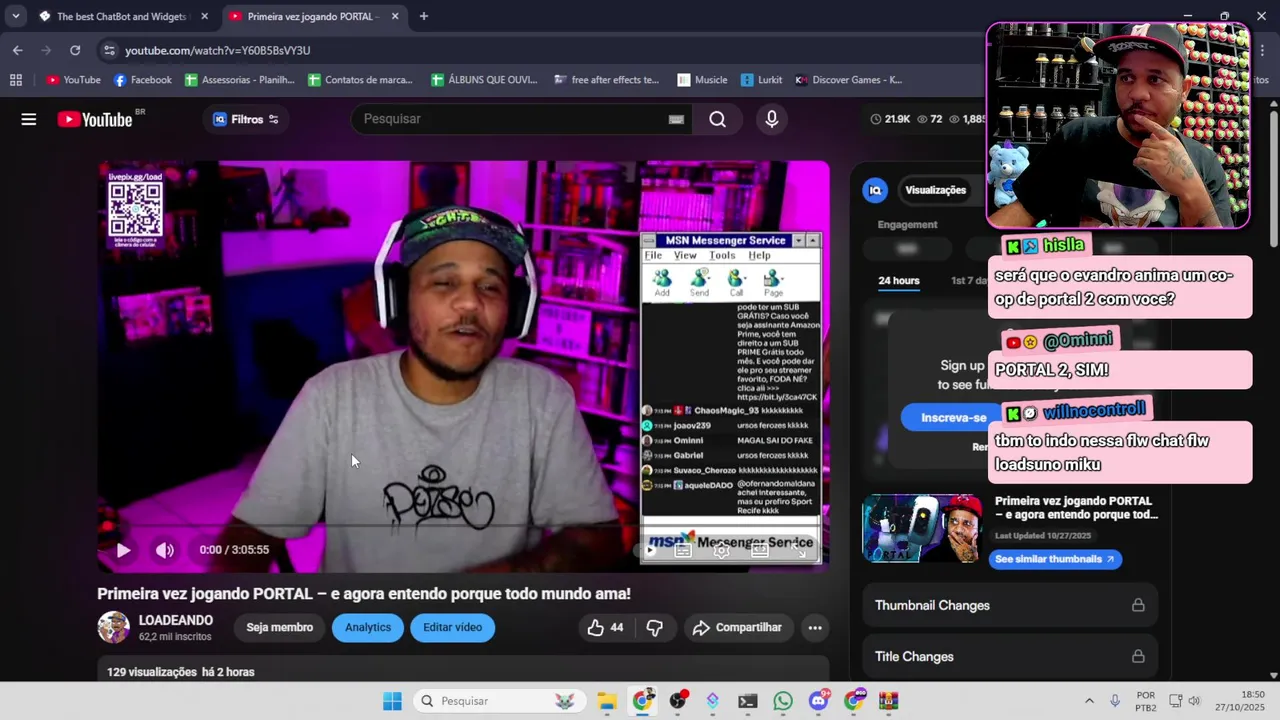
Task: Open the Windows Start button
Action: tap(392, 701)
